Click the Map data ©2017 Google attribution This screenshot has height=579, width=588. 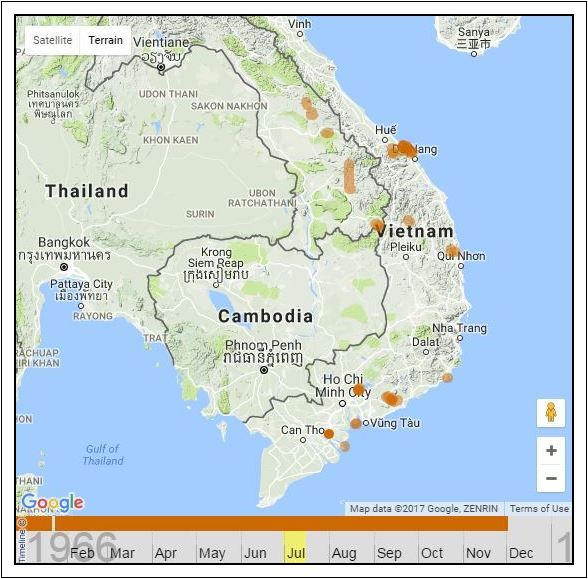tap(424, 508)
